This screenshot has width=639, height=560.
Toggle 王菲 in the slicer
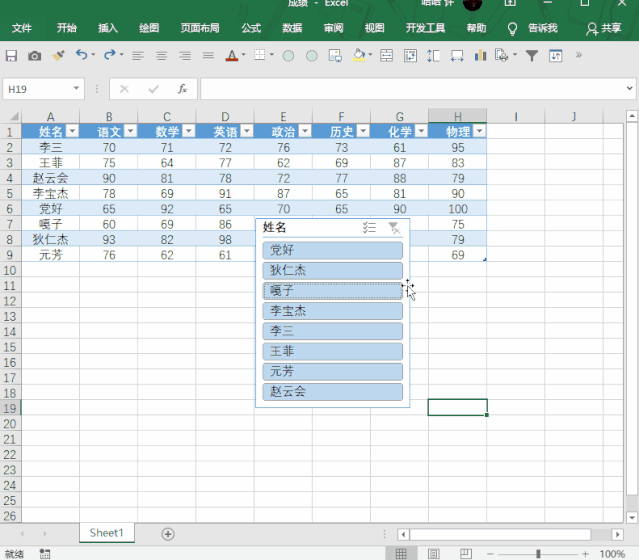(x=333, y=351)
